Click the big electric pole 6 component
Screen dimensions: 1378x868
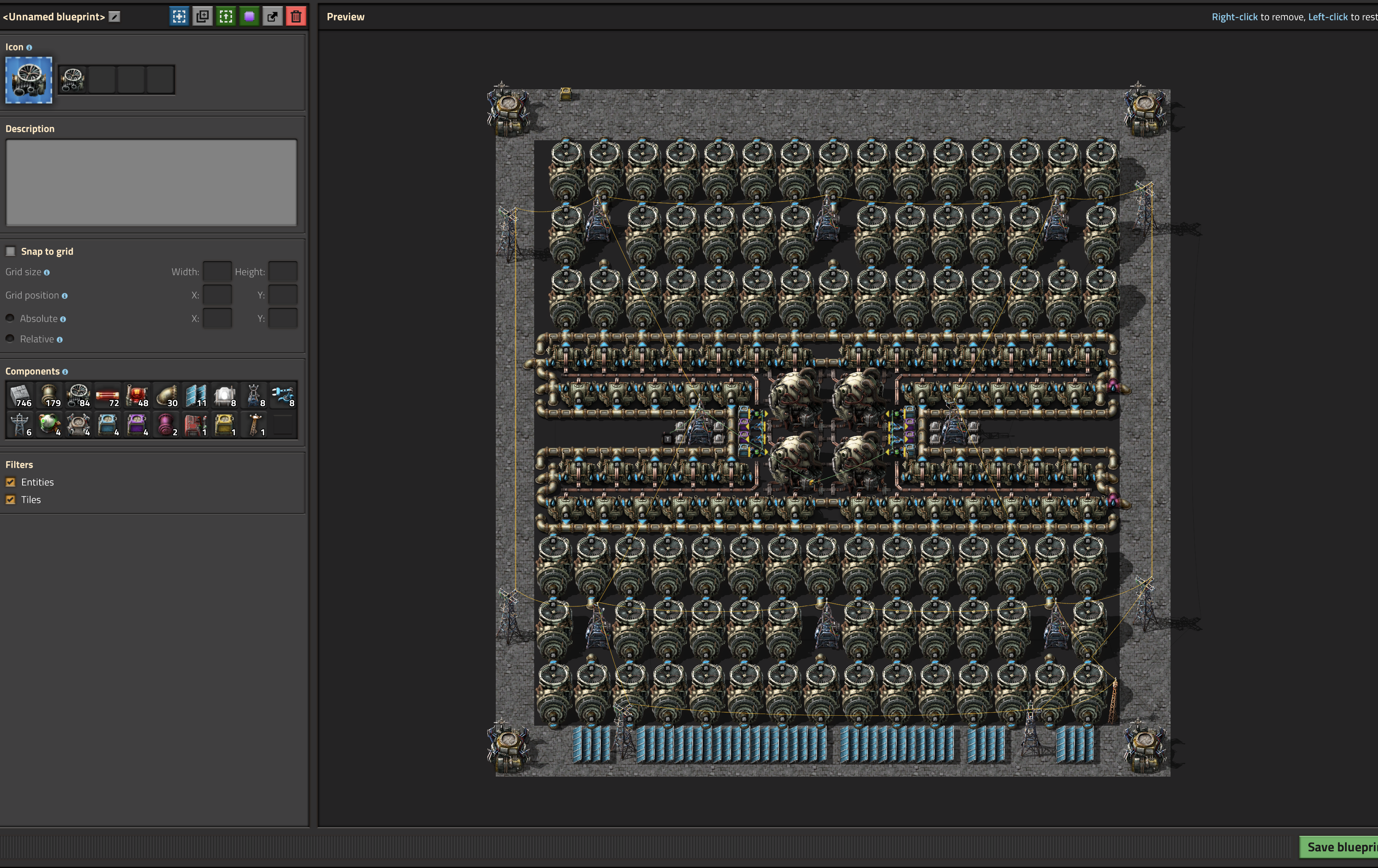[x=20, y=424]
